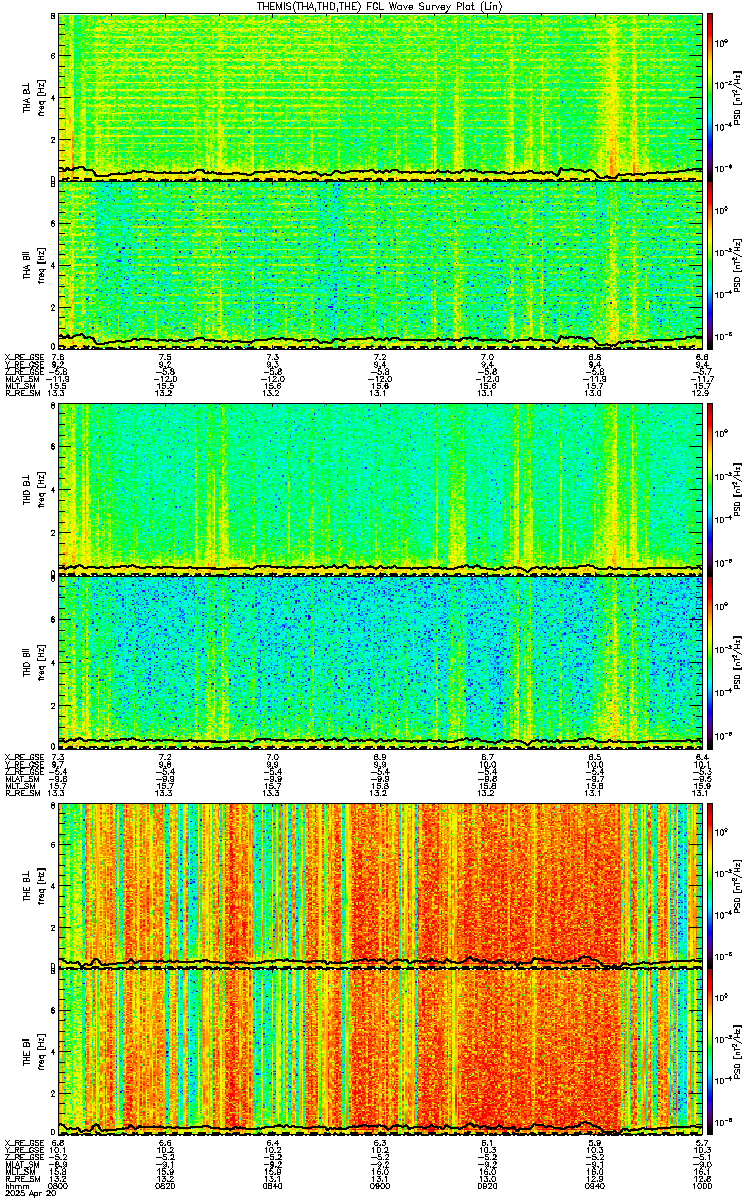Click the color bar beside THA B∥ panel
The image size is (750, 1200).
(x=711, y=265)
